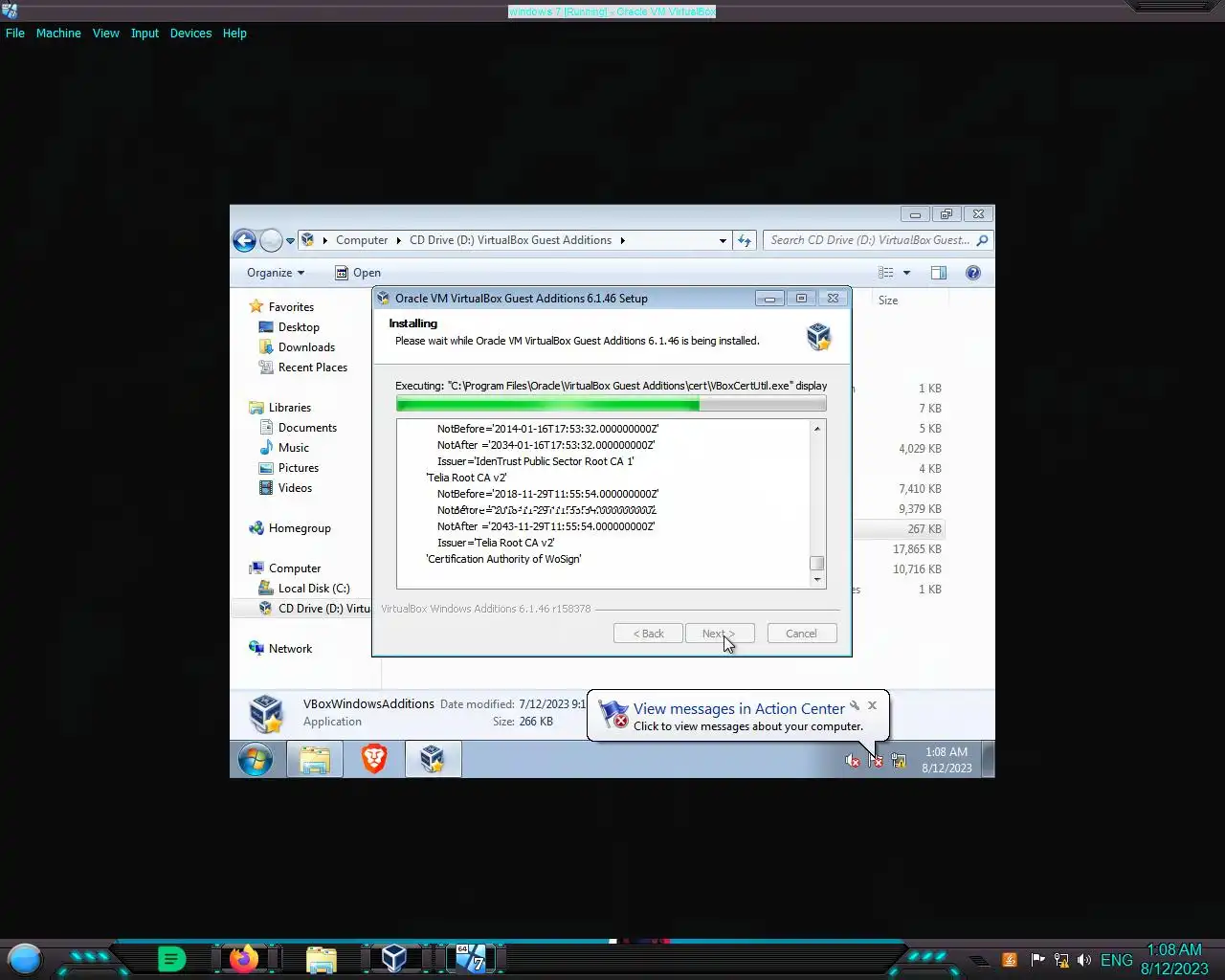Open the Videos library
This screenshot has width=1225, height=980.
pos(295,488)
